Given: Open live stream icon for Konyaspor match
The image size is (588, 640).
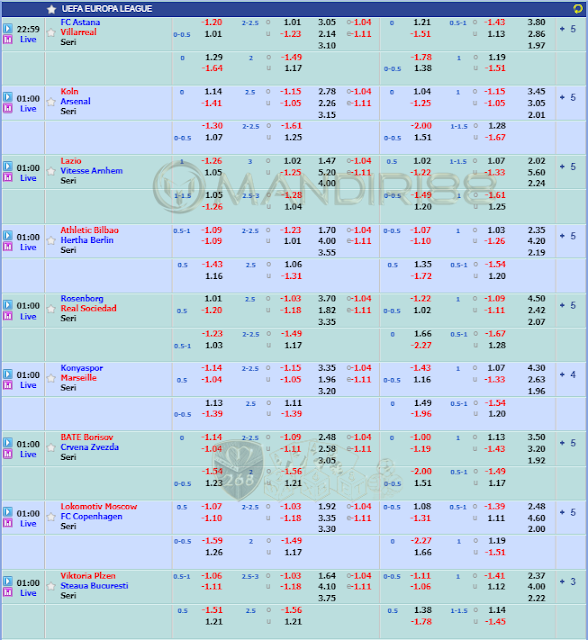Looking at the screenshot, I should (8, 374).
